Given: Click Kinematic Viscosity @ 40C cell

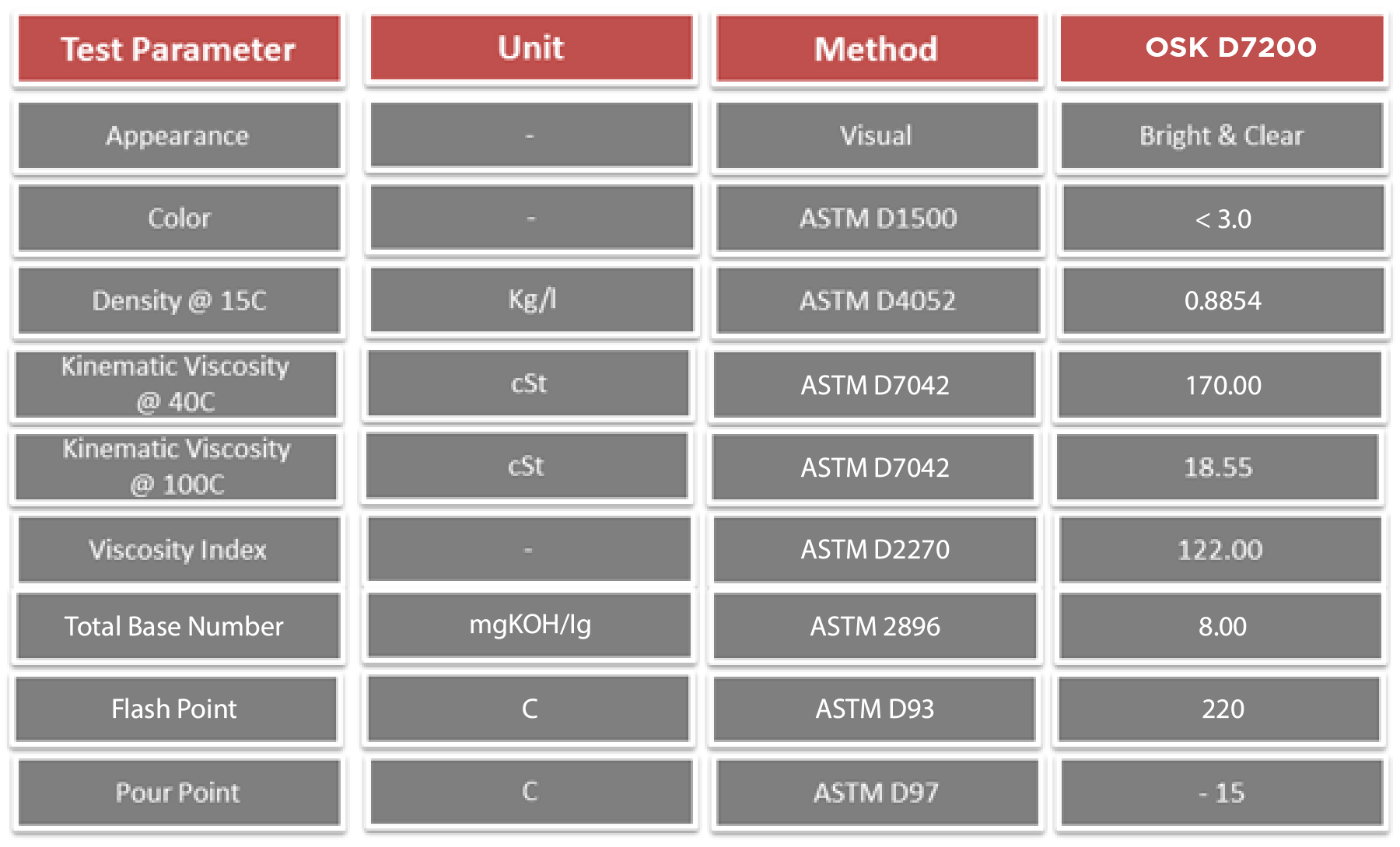Looking at the screenshot, I should [x=176, y=384].
